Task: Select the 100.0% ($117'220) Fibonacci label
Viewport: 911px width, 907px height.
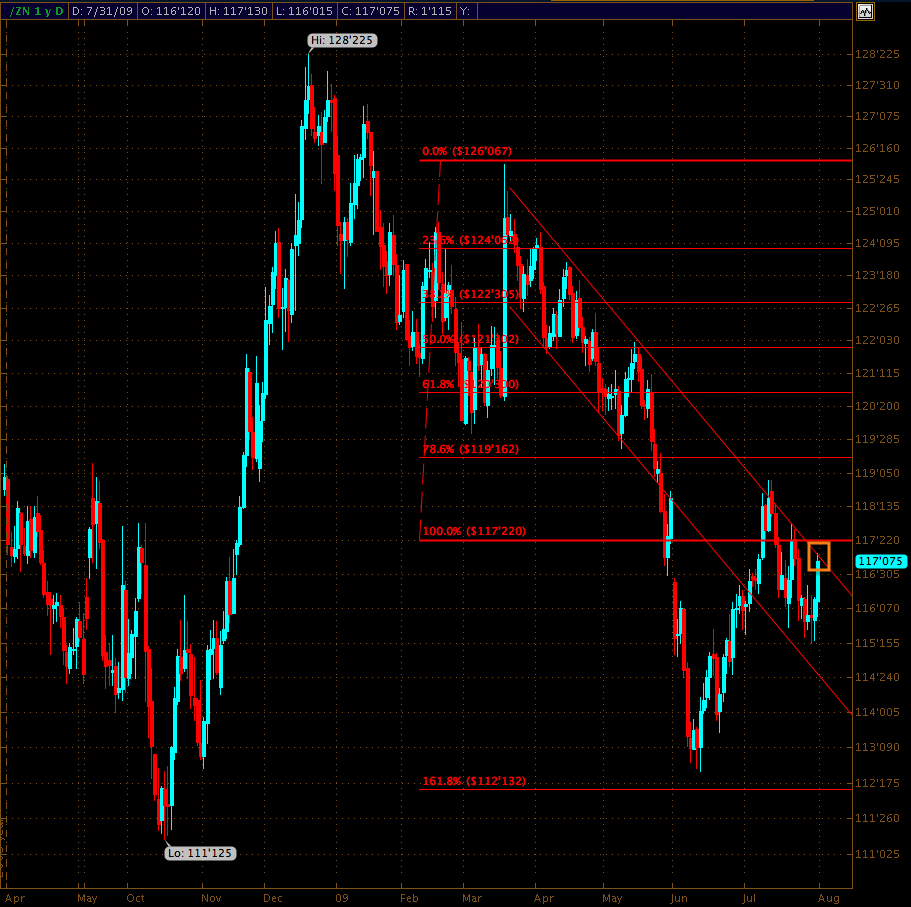Action: (474, 530)
